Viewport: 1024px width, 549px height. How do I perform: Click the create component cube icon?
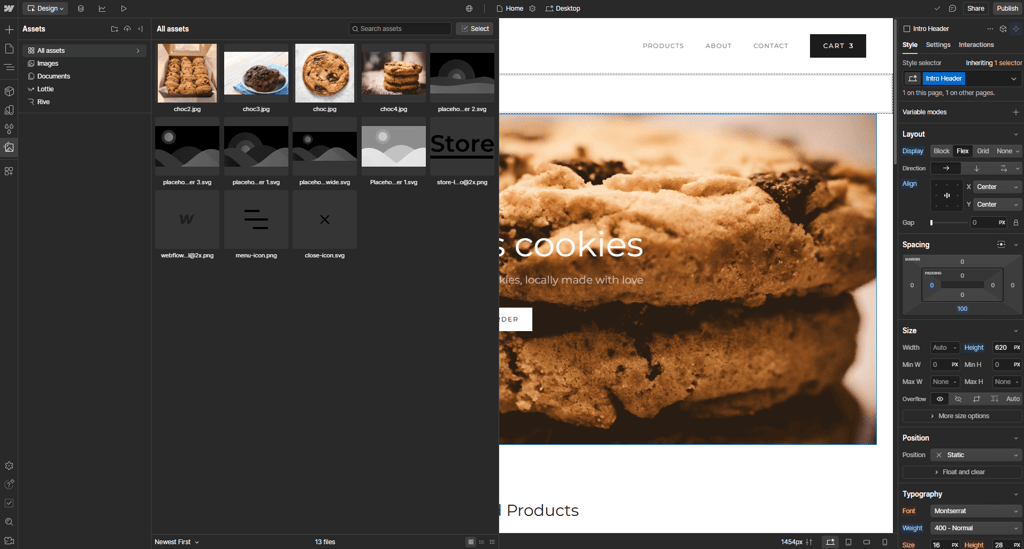pyautogui.click(x=1003, y=29)
